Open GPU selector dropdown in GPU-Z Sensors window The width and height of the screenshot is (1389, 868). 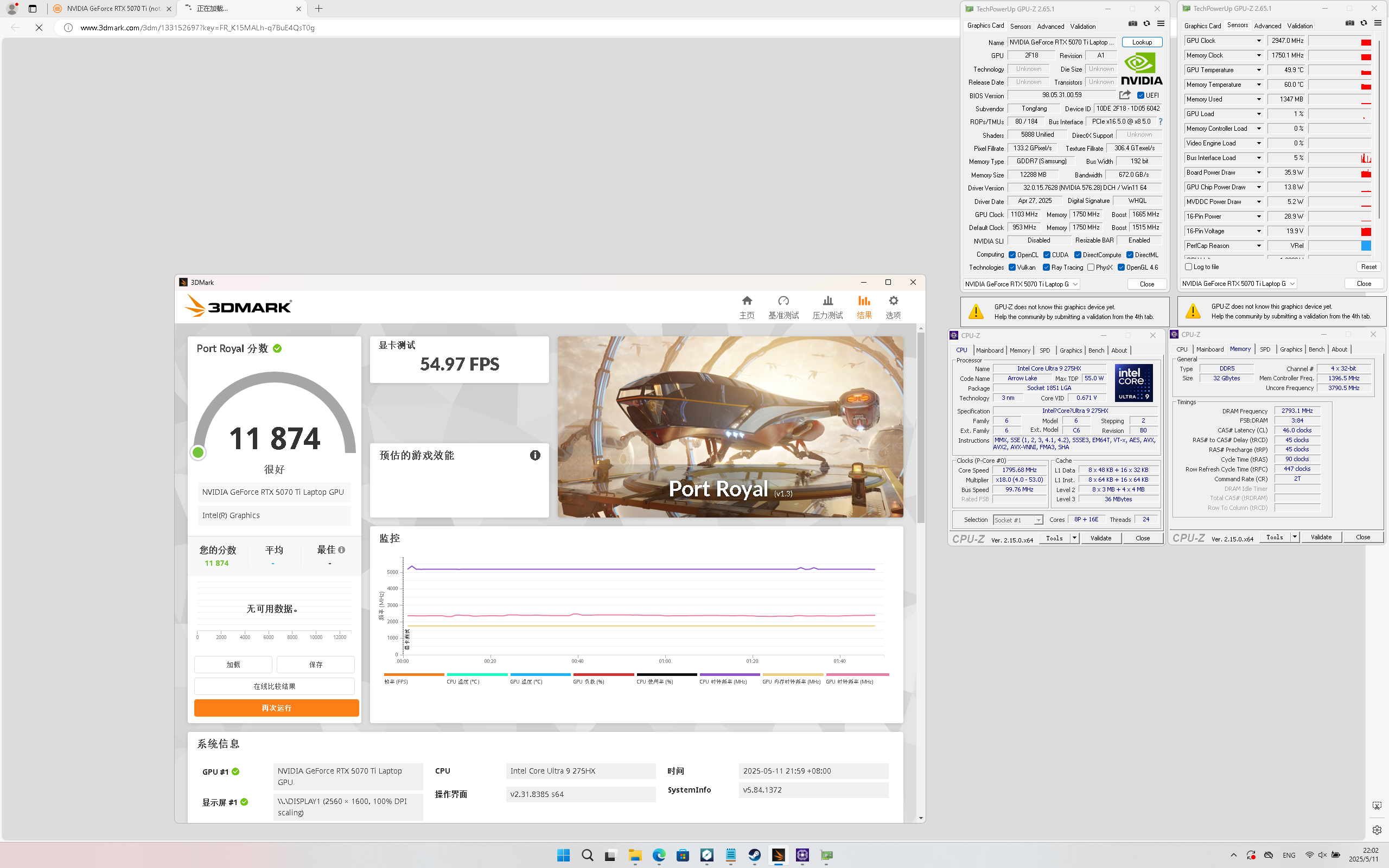(x=1238, y=284)
